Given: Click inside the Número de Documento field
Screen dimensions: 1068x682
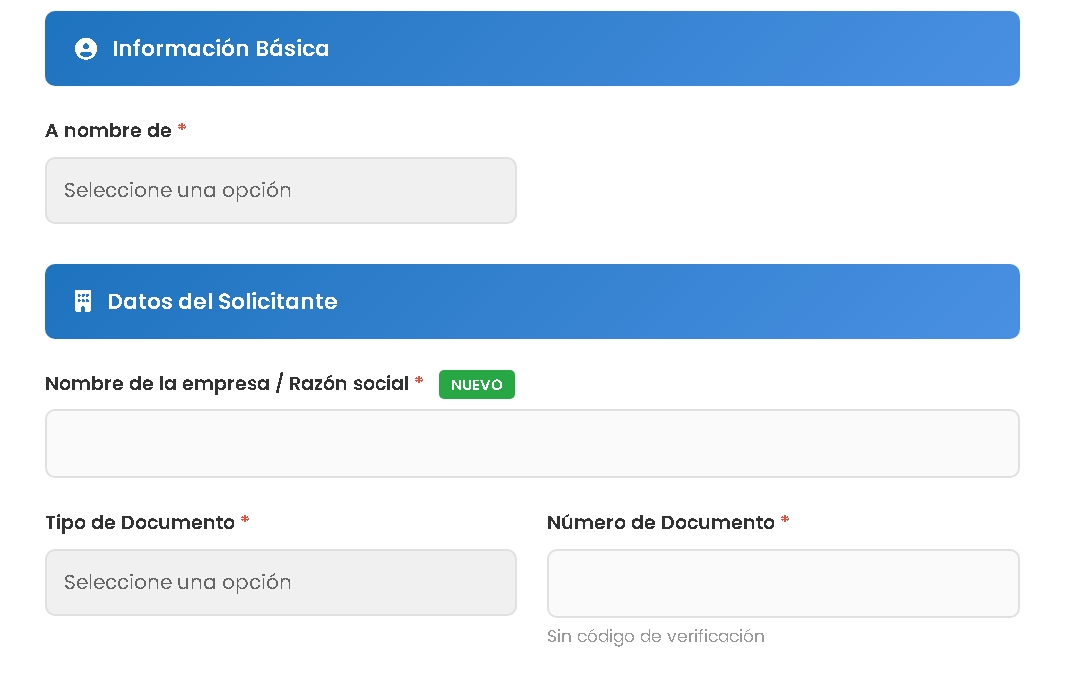Looking at the screenshot, I should (782, 583).
